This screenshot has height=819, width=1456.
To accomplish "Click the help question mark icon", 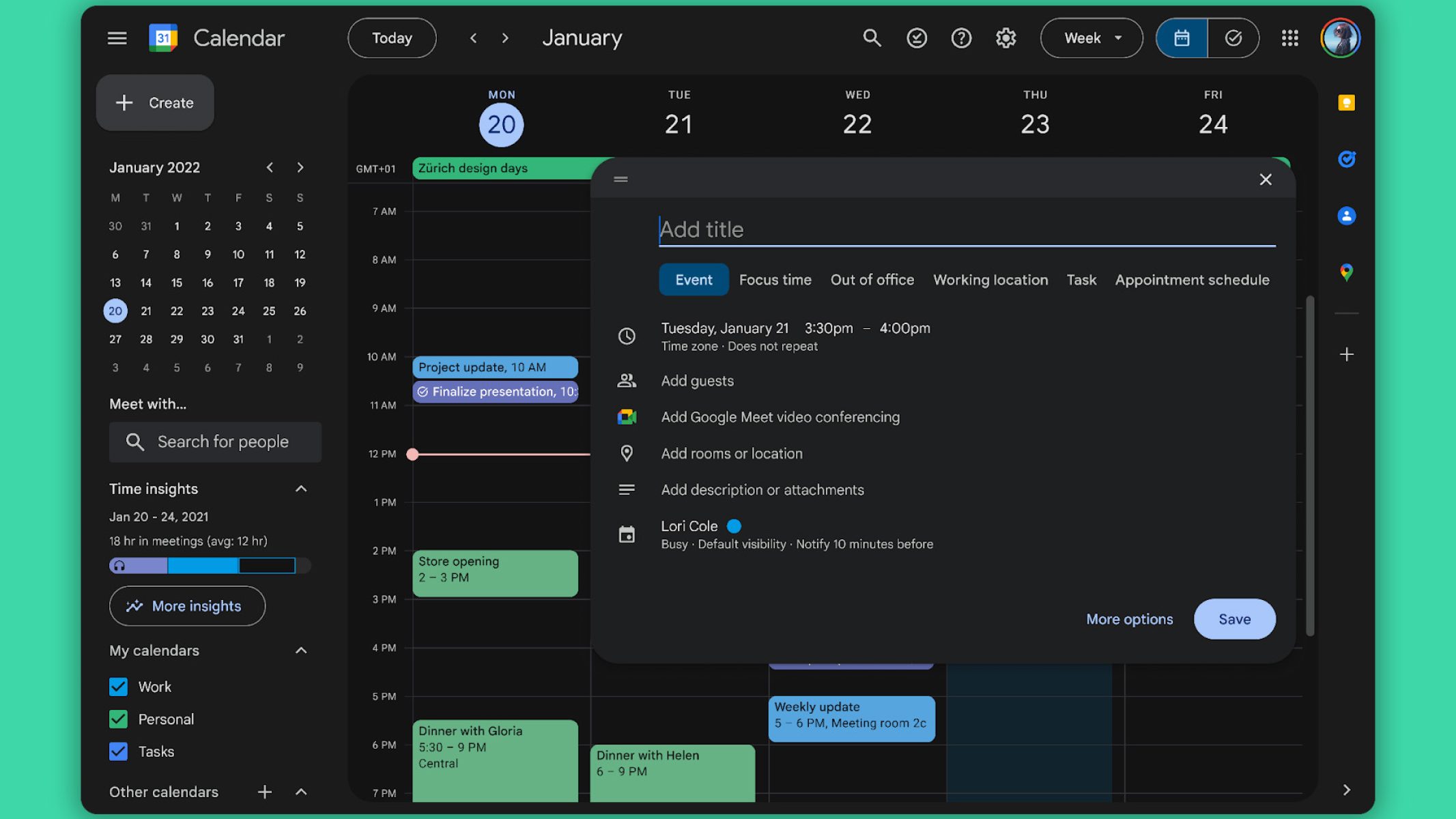I will click(961, 38).
